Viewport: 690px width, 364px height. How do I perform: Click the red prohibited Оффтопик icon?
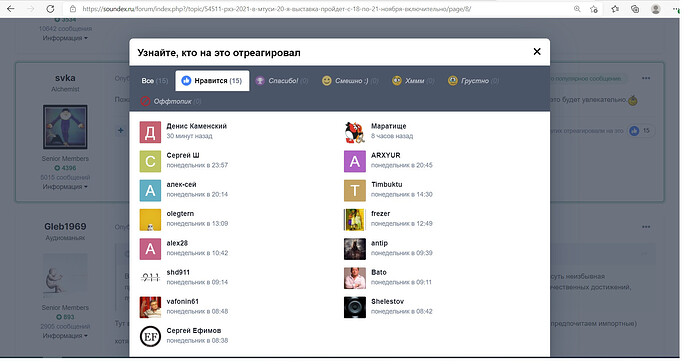pos(145,101)
